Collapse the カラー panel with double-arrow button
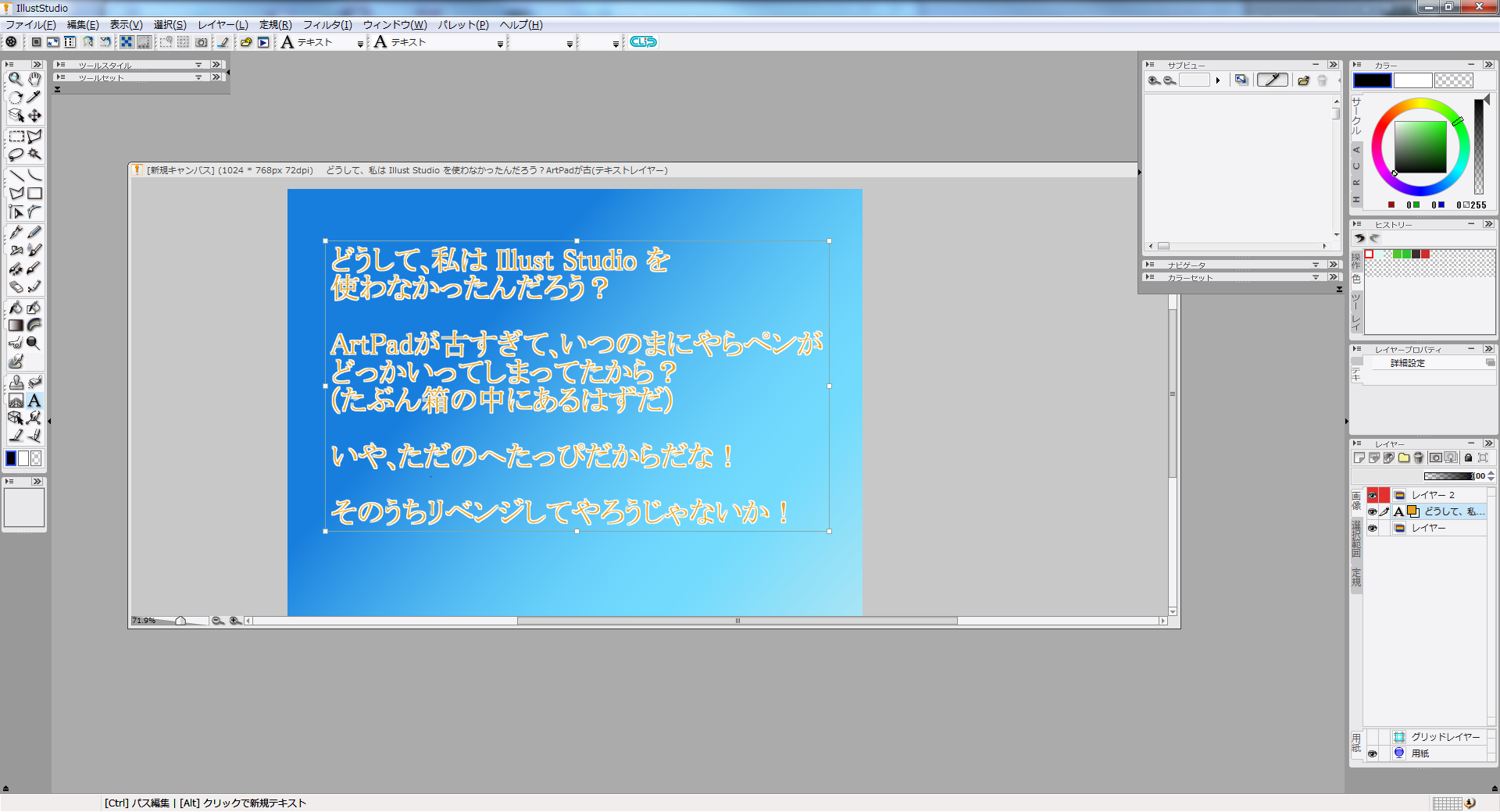 (x=1488, y=65)
